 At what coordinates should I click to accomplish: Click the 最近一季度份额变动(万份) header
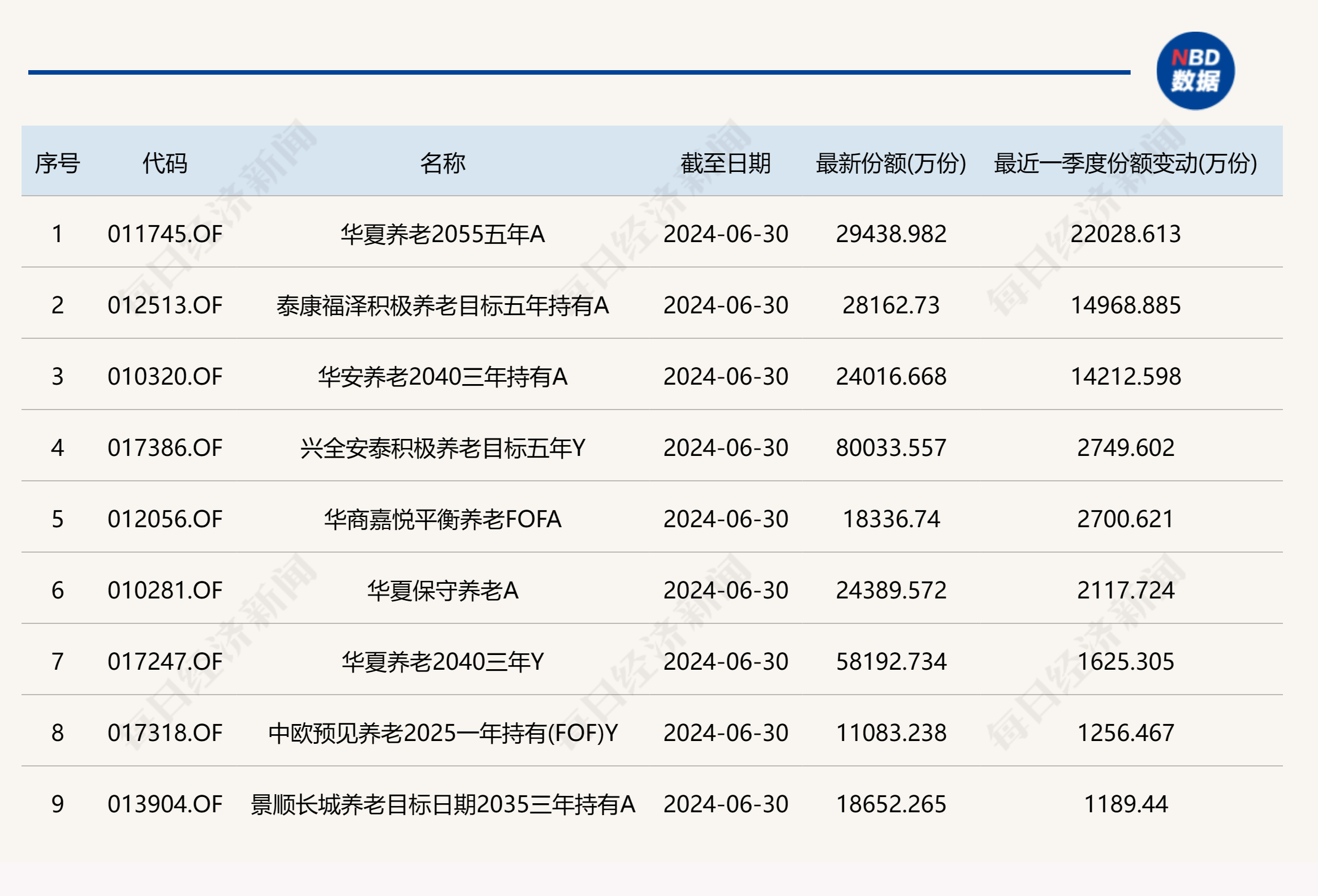coord(1125,163)
